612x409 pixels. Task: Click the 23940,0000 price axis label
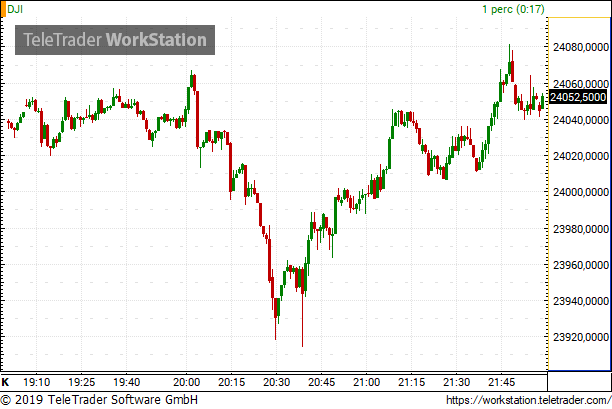581,301
